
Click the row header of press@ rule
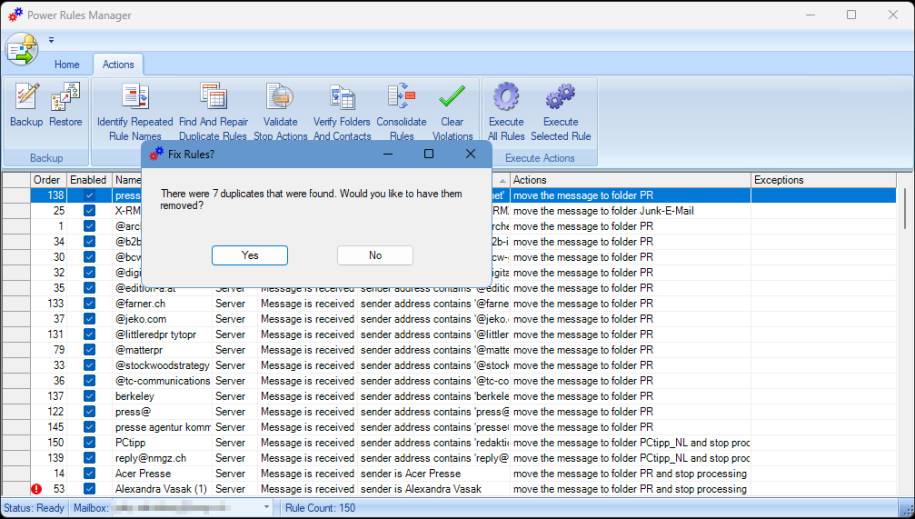click(x=16, y=412)
